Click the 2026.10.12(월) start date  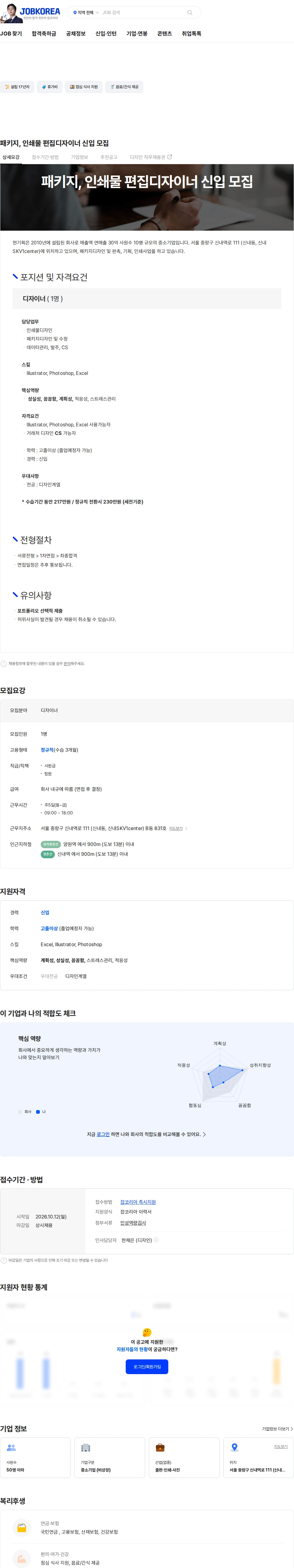click(x=51, y=1217)
